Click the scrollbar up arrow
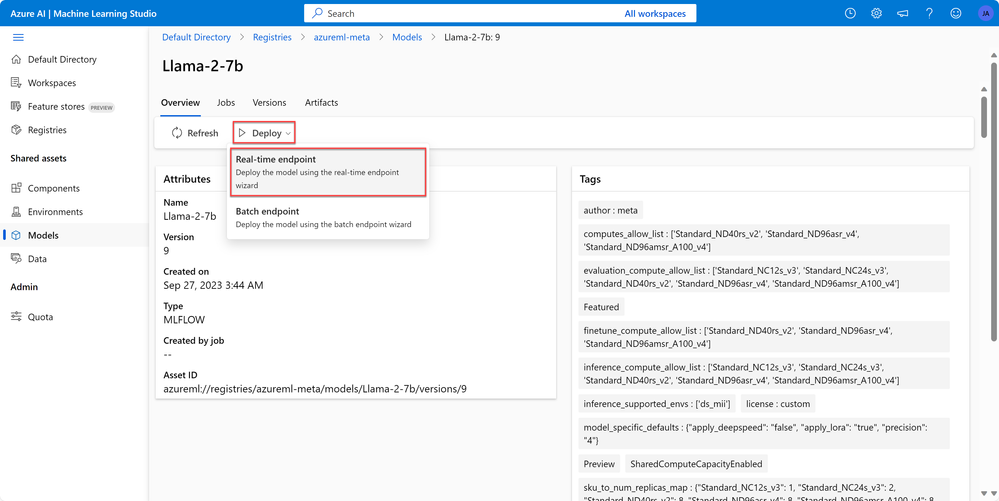This screenshot has width=999, height=501. (x=993, y=57)
